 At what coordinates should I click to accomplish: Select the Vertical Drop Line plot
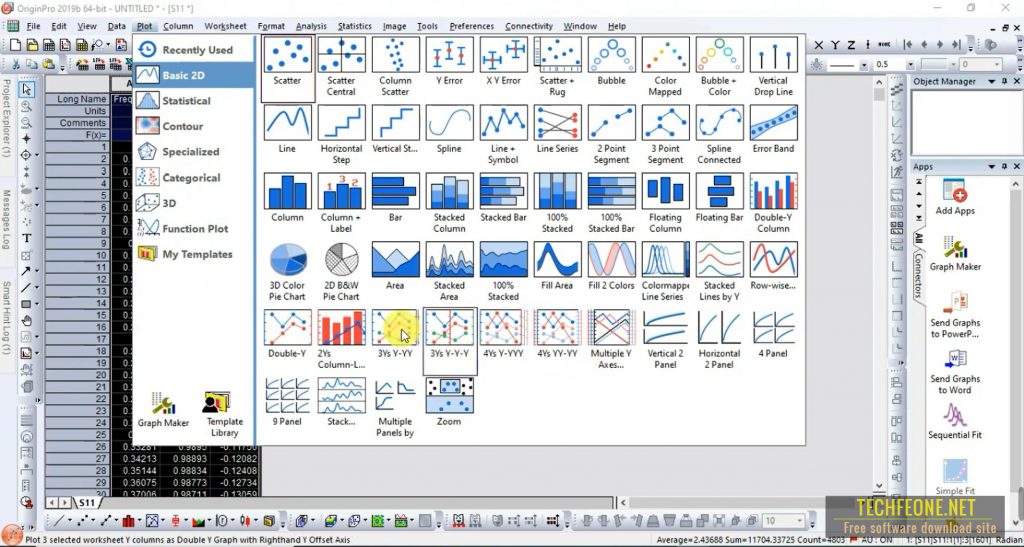[773, 65]
